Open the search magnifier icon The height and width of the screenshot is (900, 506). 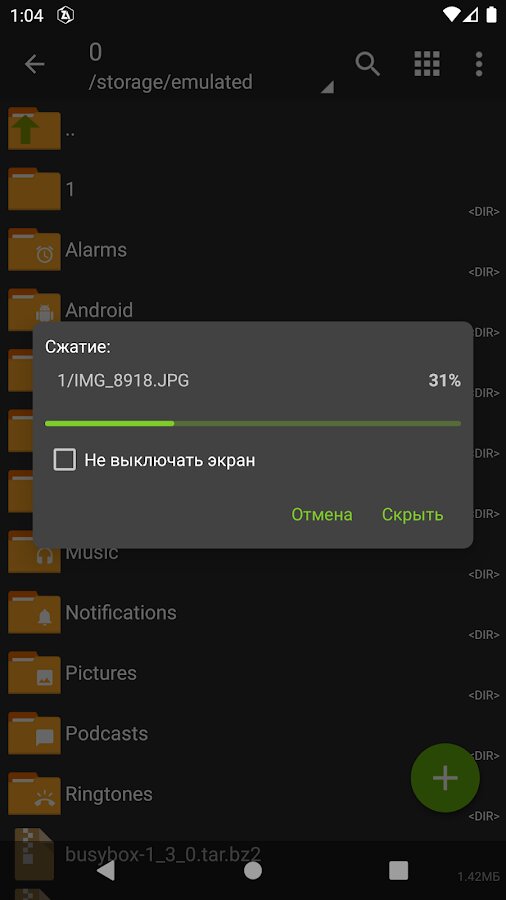tap(368, 64)
